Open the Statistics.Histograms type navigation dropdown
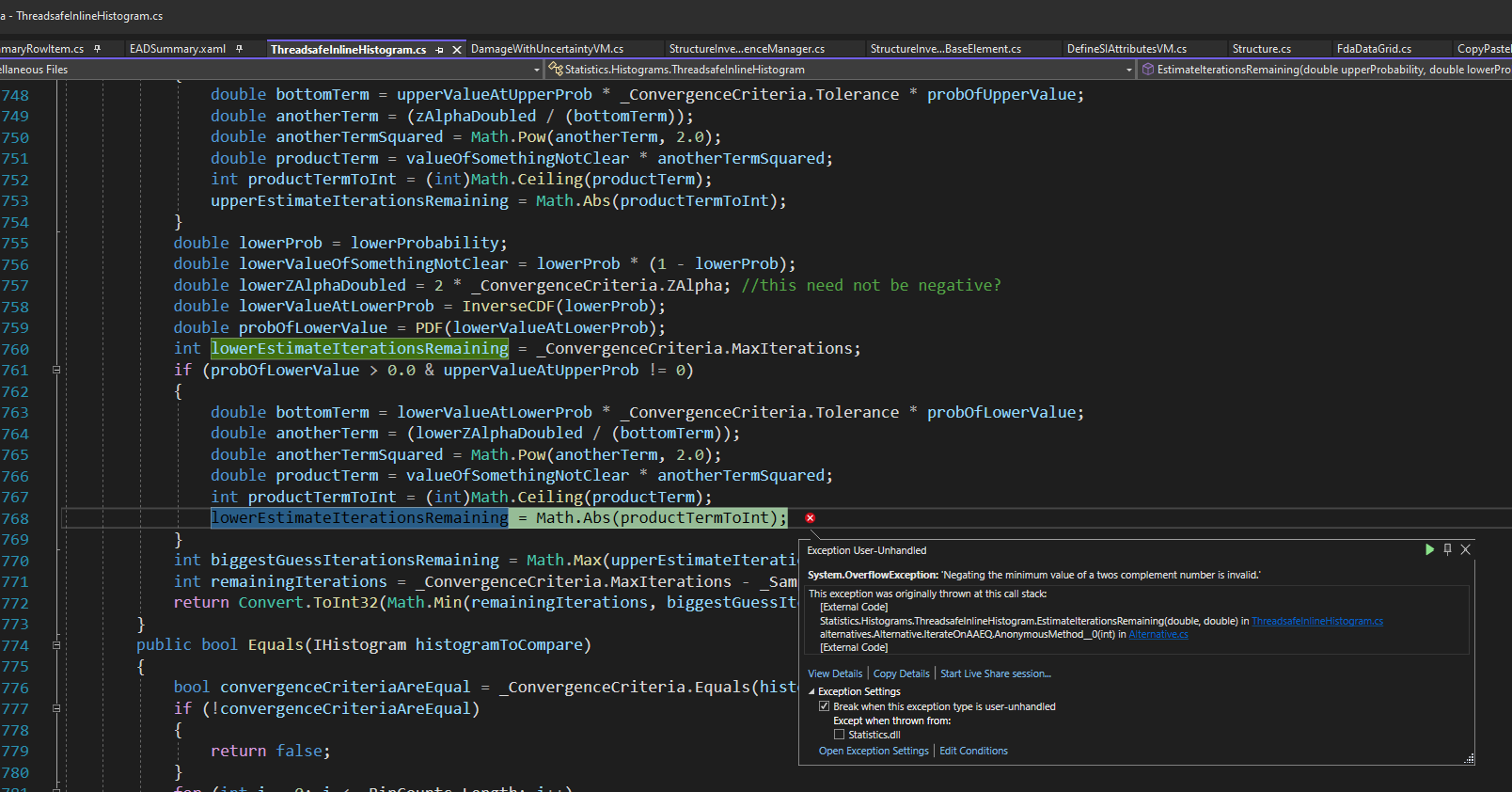 (x=1128, y=70)
